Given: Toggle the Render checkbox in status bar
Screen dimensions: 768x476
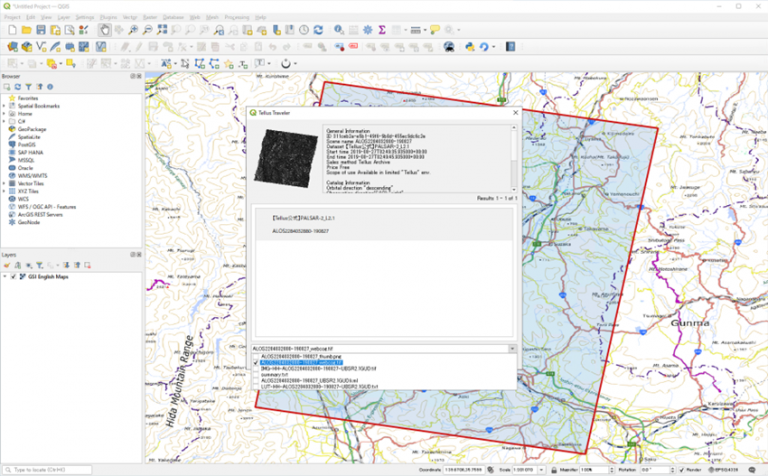Looking at the screenshot, I should [x=681, y=470].
